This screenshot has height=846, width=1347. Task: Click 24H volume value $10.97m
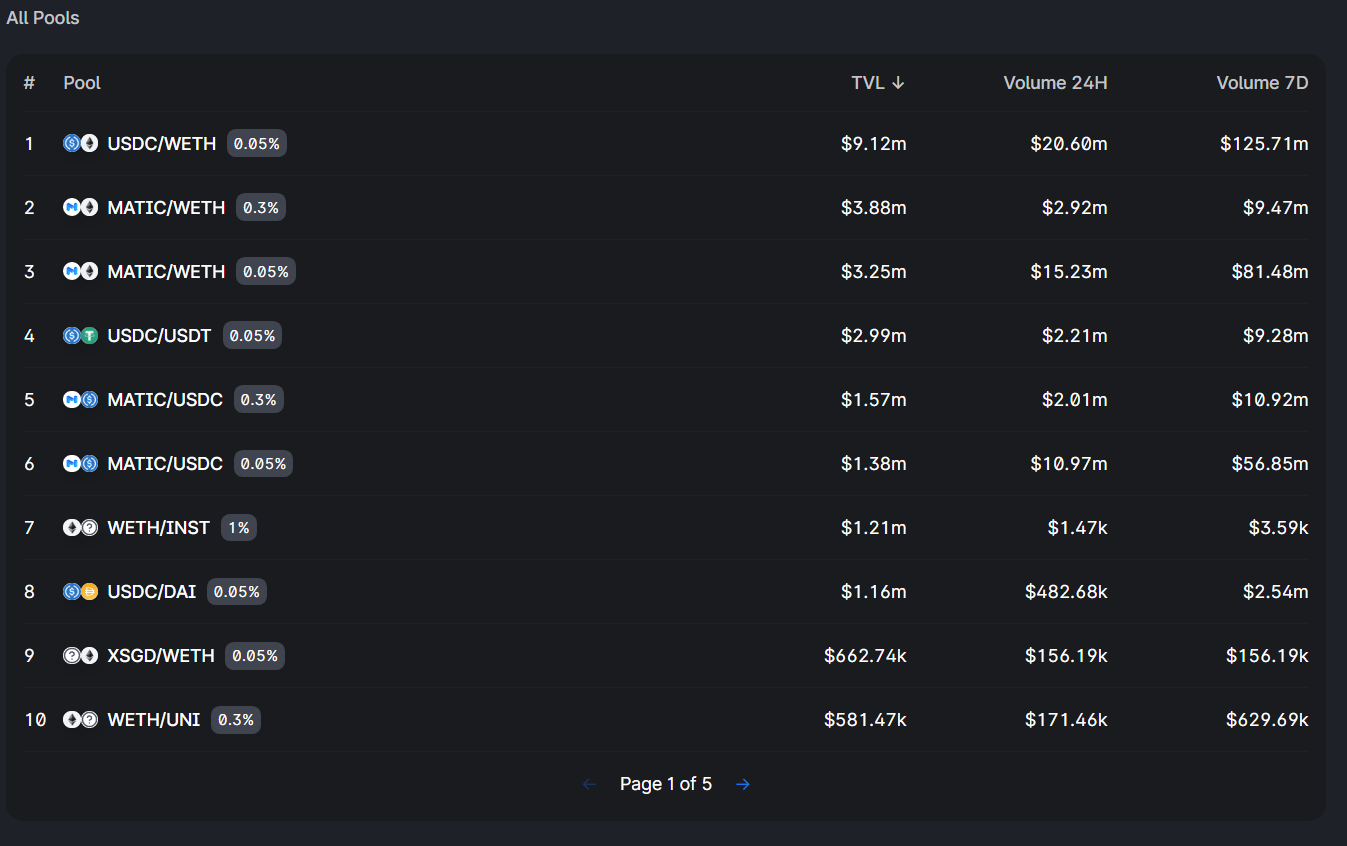tap(1069, 463)
